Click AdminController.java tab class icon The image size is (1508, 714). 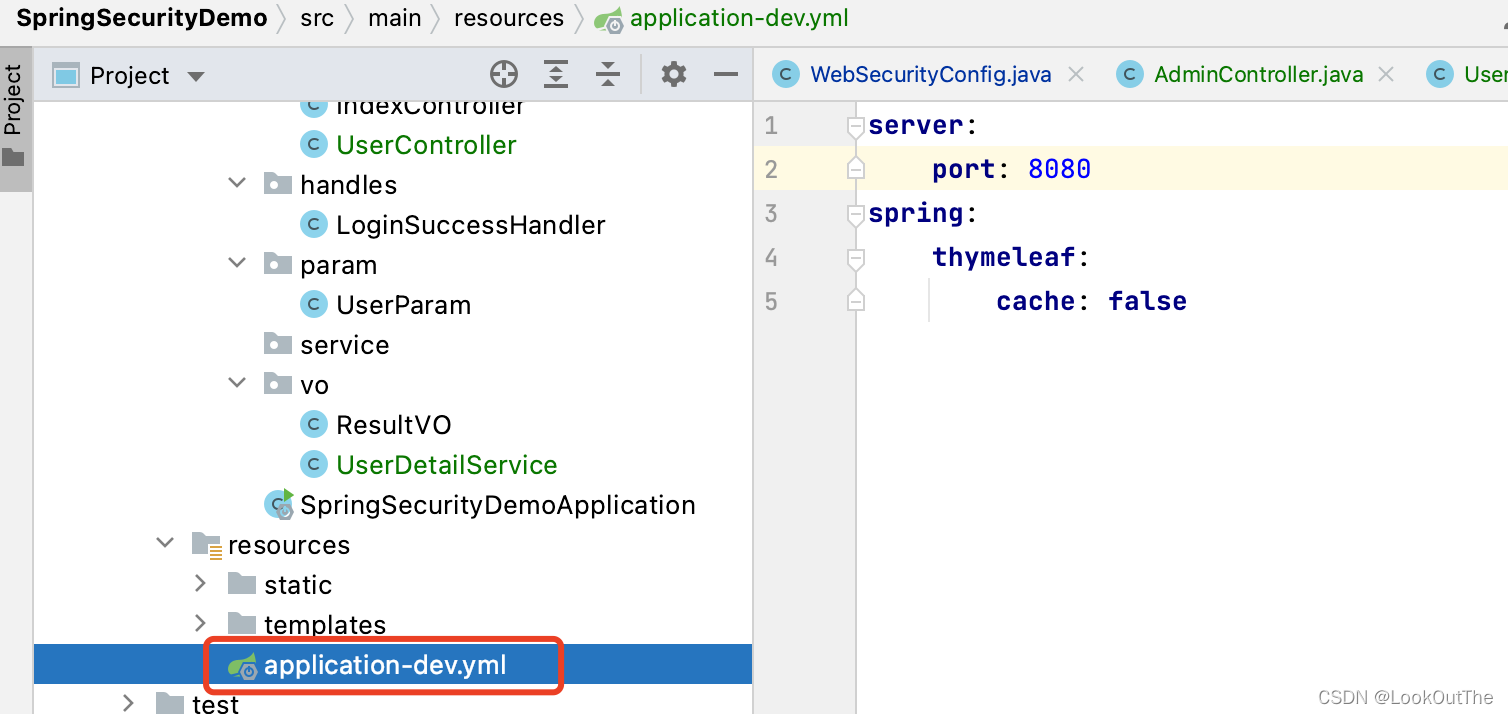click(x=1130, y=75)
